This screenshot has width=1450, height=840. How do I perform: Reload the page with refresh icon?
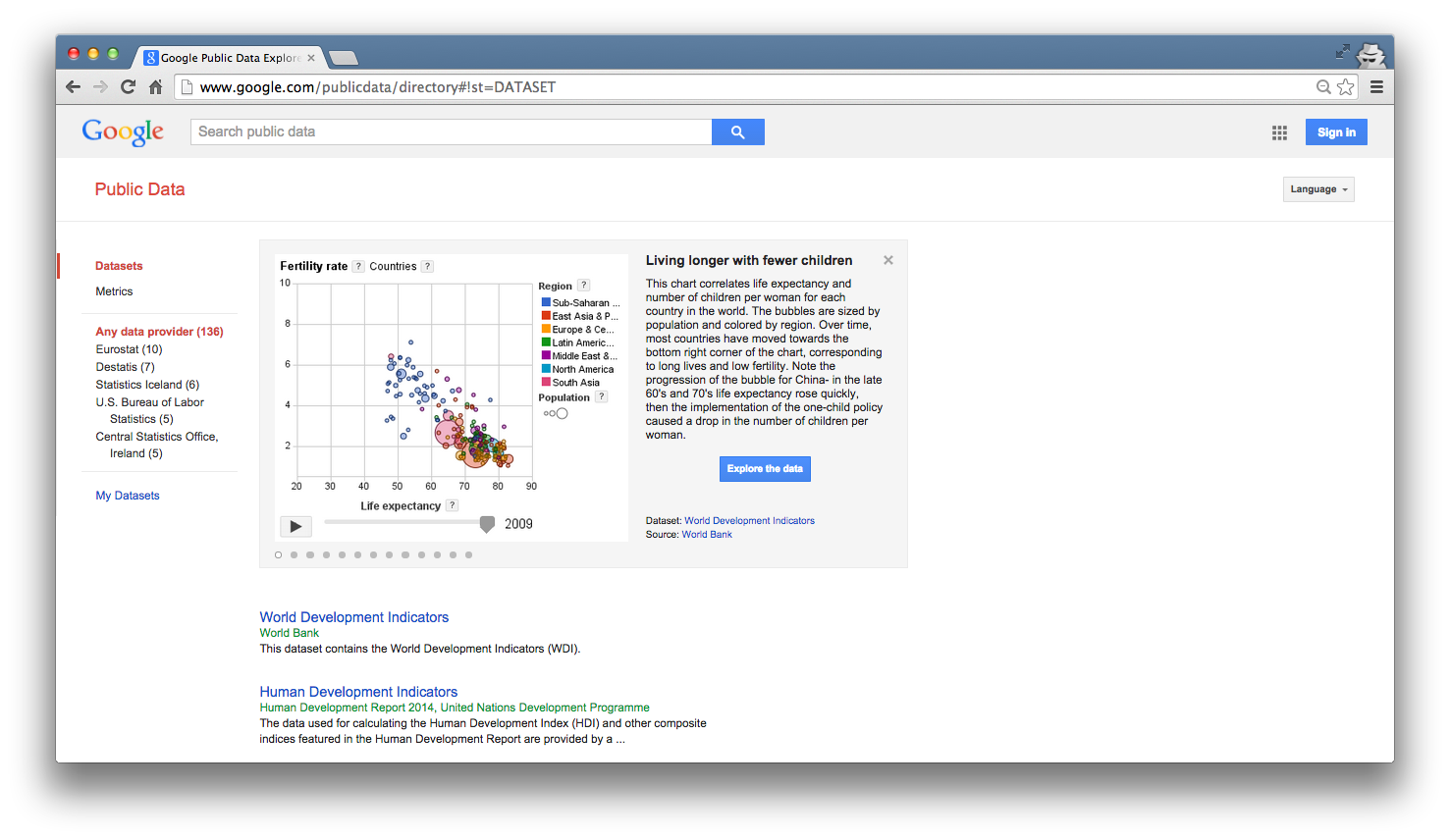pyautogui.click(x=128, y=86)
